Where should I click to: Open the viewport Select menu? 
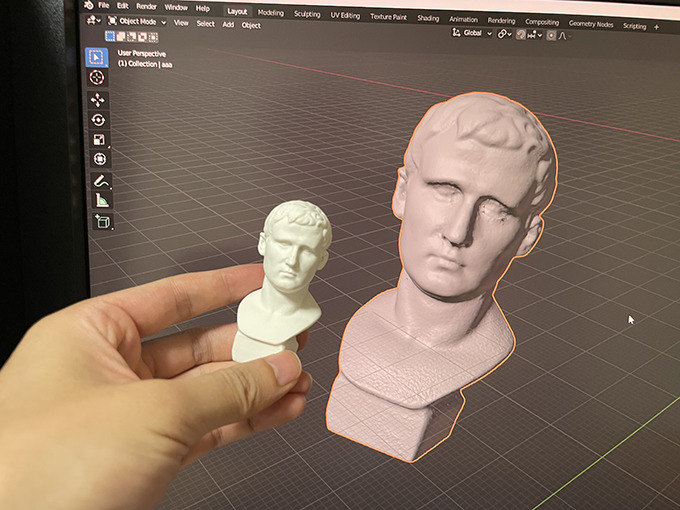(206, 23)
